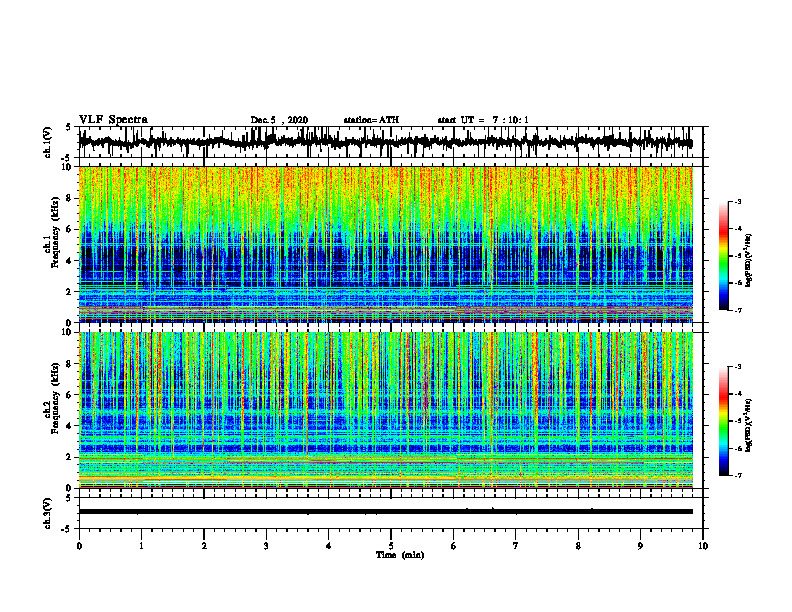Click the "-7" label on ch.1 color bar
792x612 pixels.
click(x=738, y=310)
